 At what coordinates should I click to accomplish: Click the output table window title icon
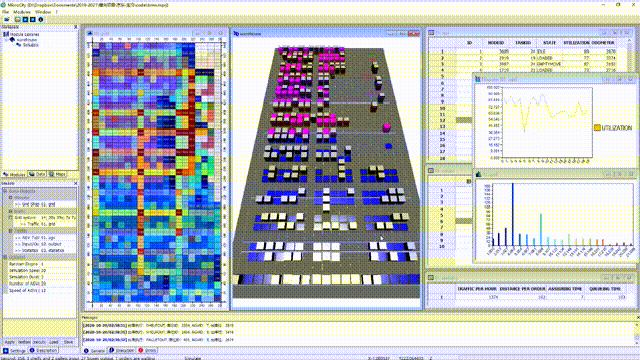pos(431,170)
